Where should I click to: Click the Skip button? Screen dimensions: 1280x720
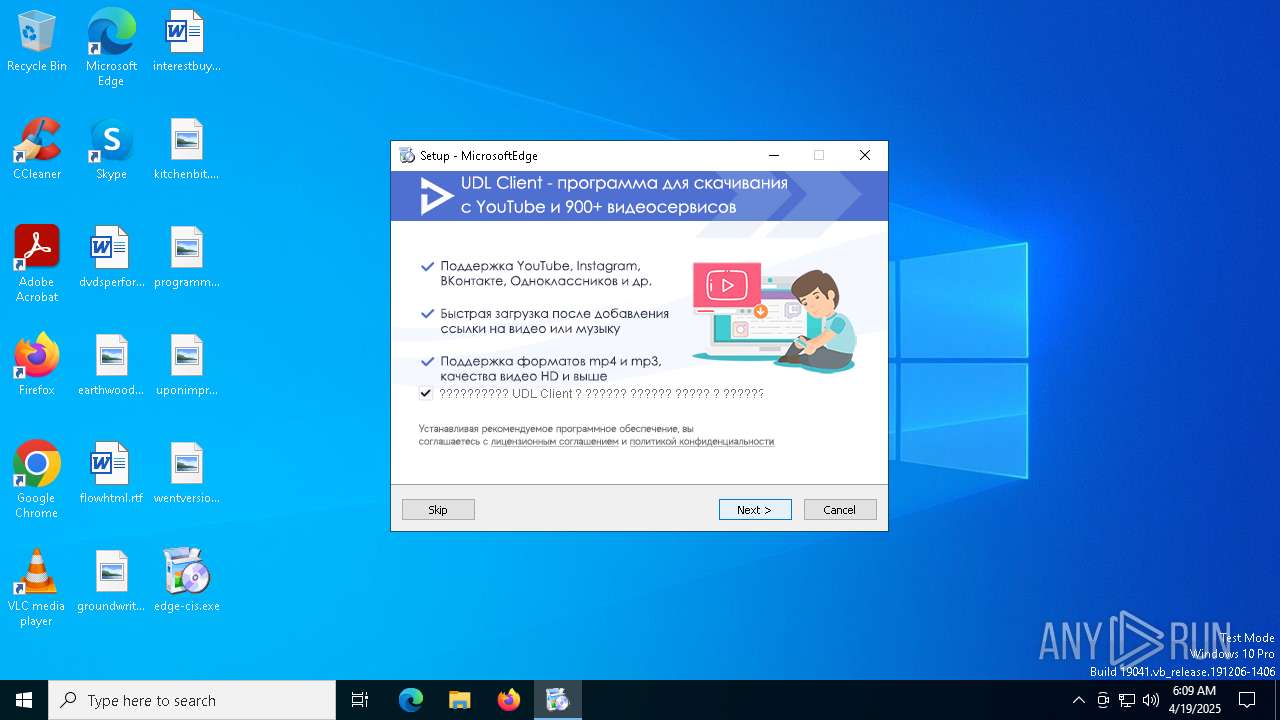coord(438,510)
